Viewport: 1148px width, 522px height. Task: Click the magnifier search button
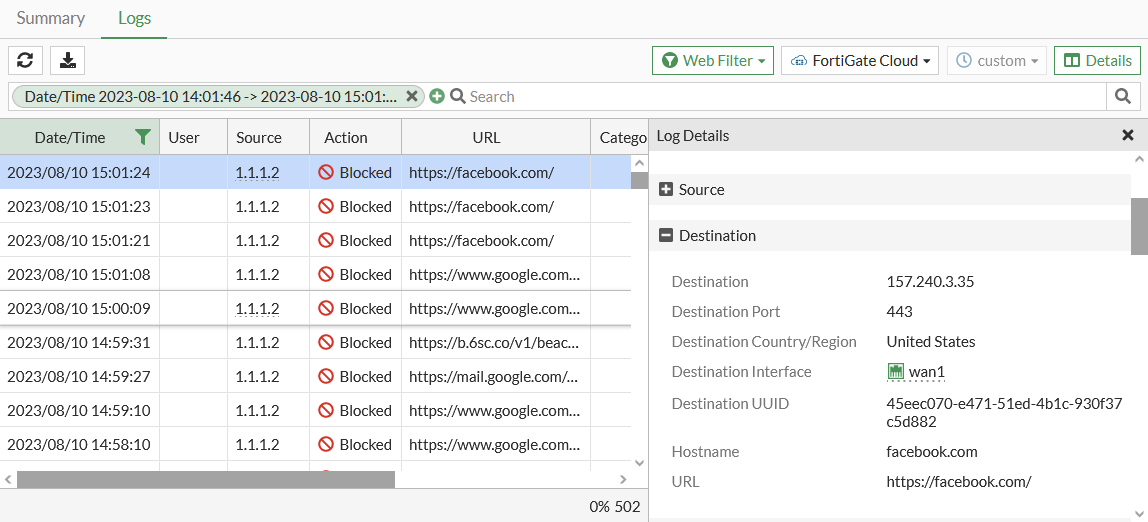[x=1123, y=96]
